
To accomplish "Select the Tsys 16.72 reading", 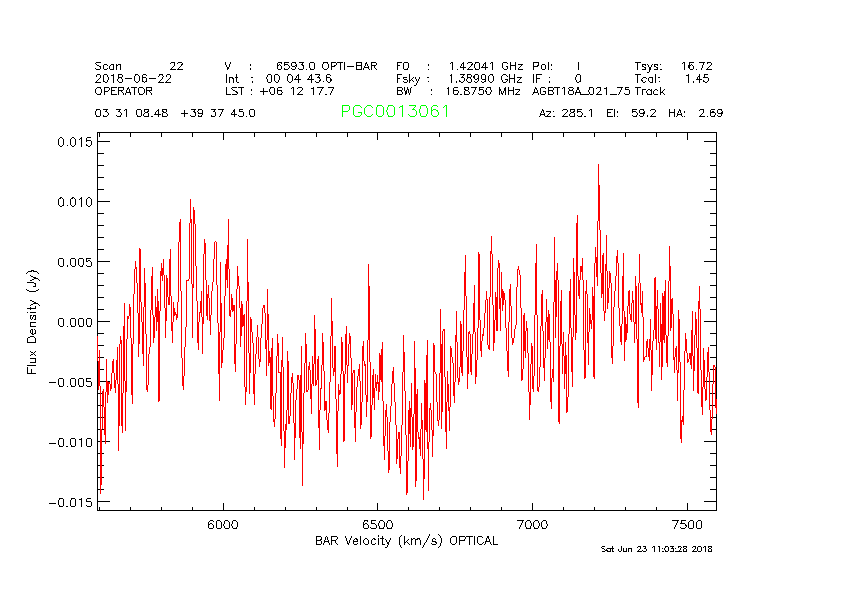I will (673, 66).
